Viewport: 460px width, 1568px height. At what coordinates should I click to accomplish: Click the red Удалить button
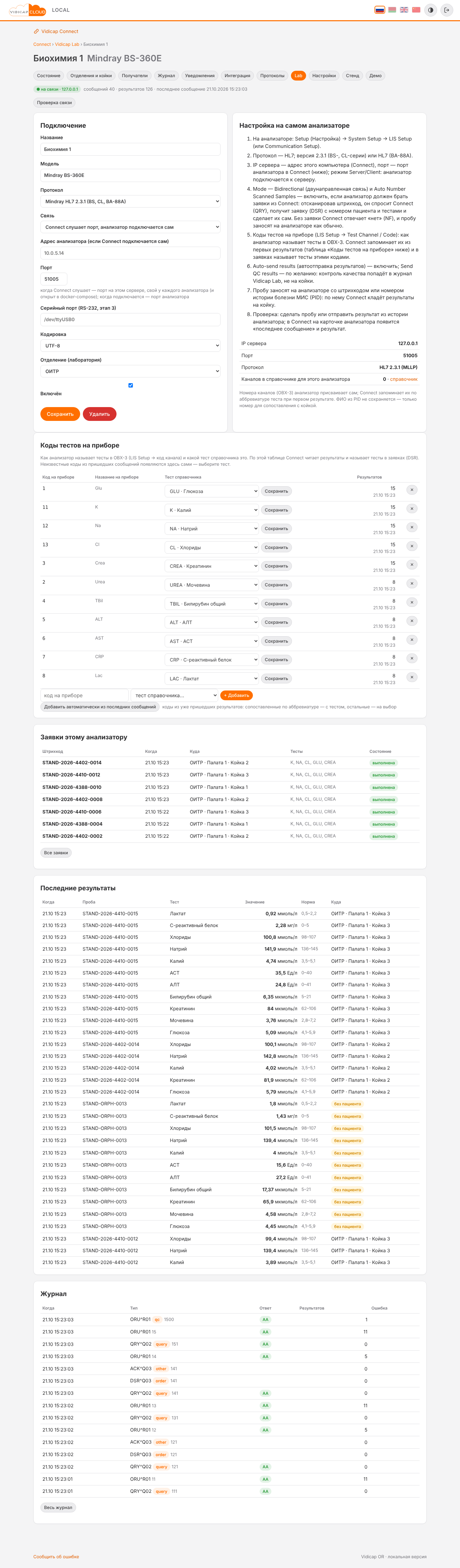tap(100, 414)
